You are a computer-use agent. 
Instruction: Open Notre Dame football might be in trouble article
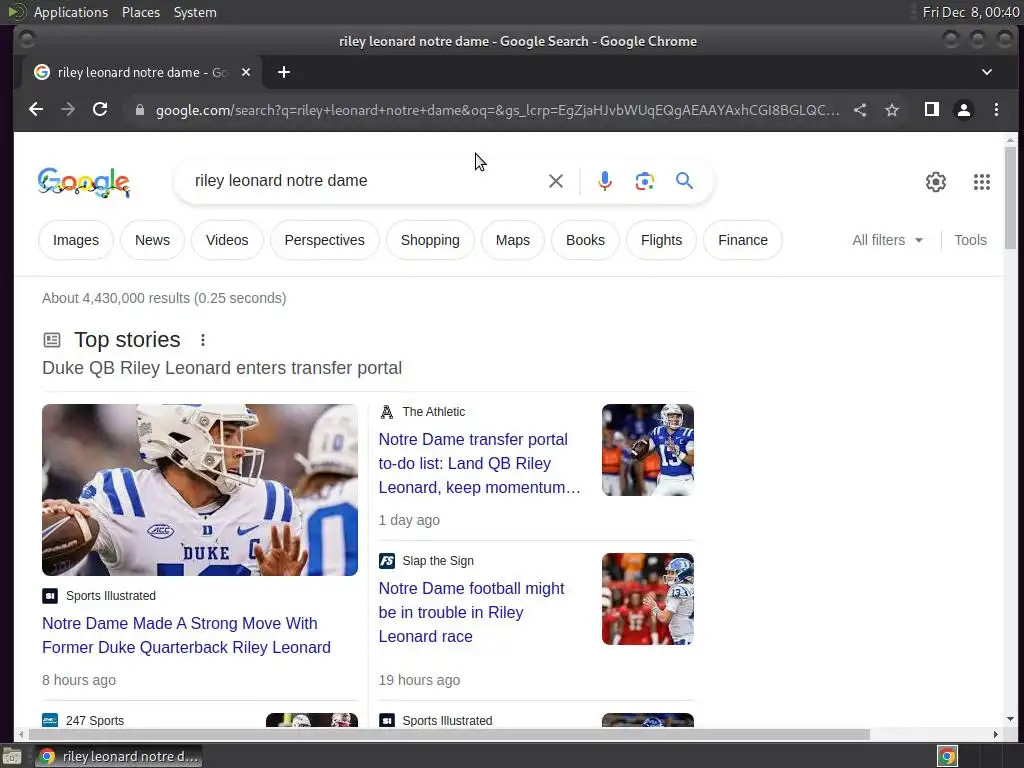pyautogui.click(x=471, y=613)
